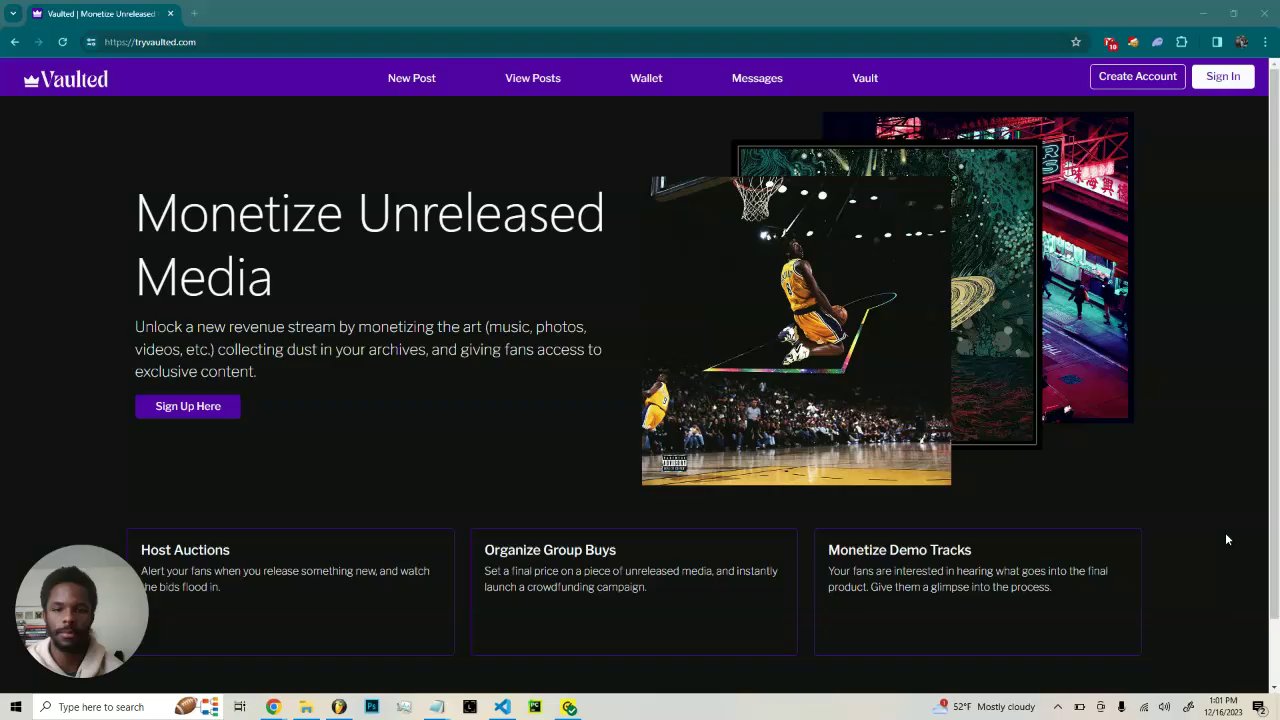
Task: Go to View Posts
Action: tap(532, 78)
